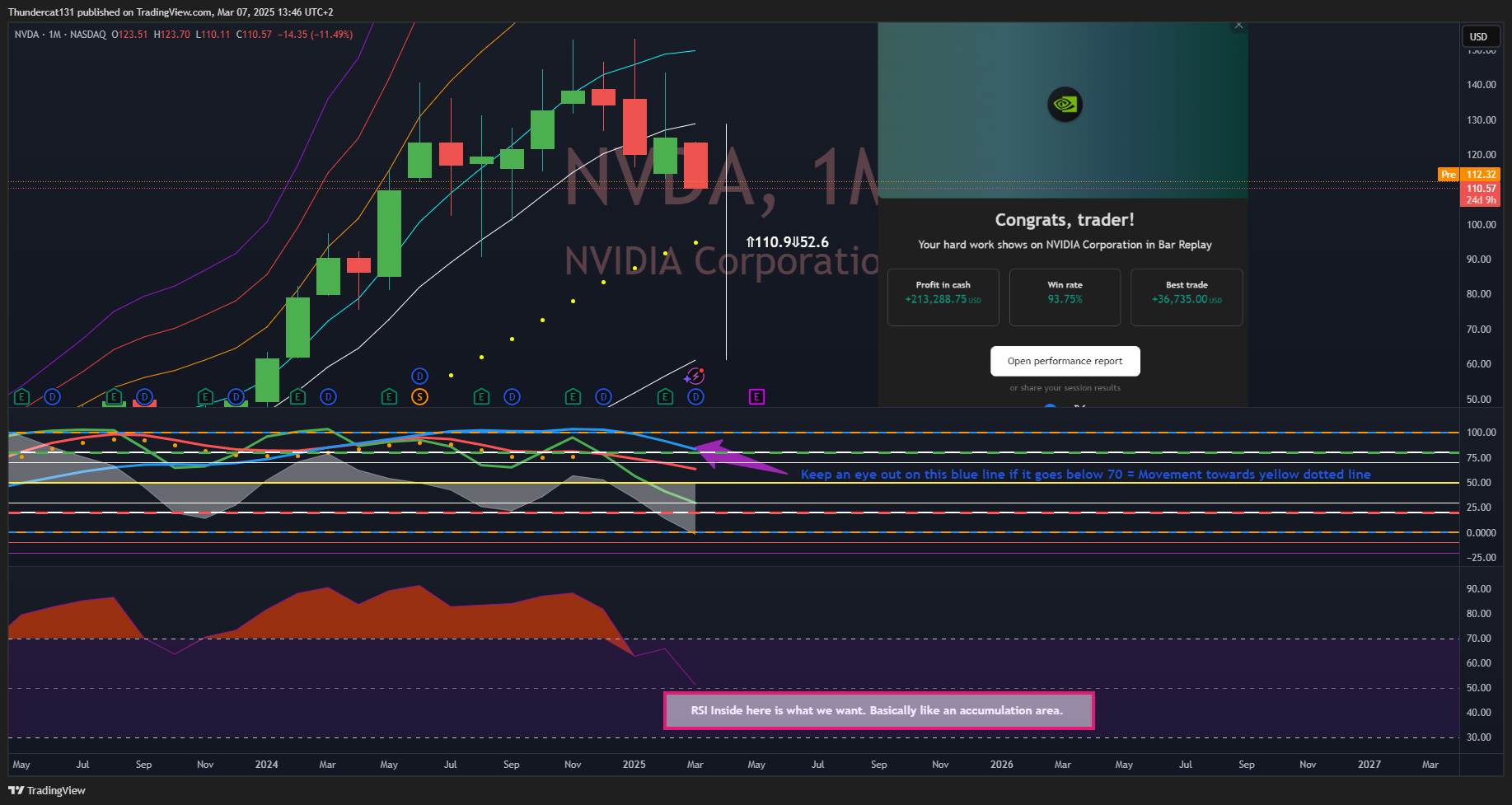1512x805 pixels.
Task: Click the magenta upcoming earnings E marker
Action: coord(756,397)
